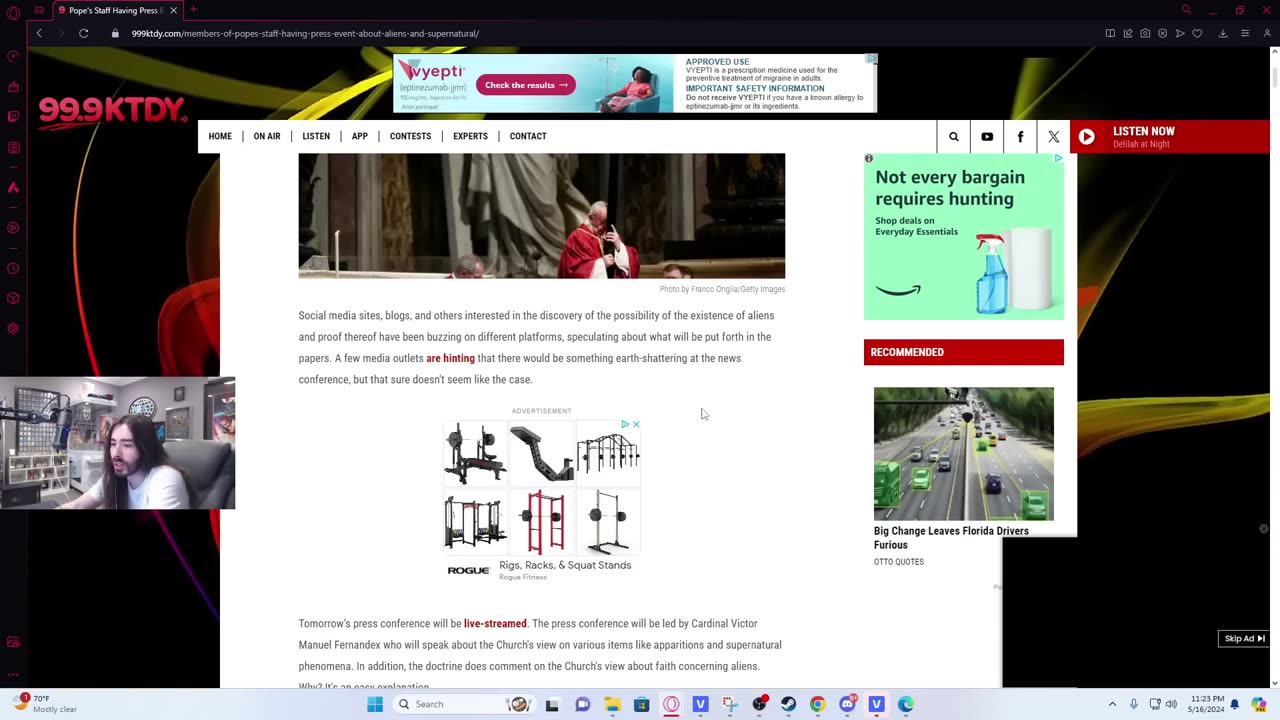Viewport: 1280px width, 720px height.
Task: Click the browser snapshot camera icon
Action: [x=1145, y=33]
